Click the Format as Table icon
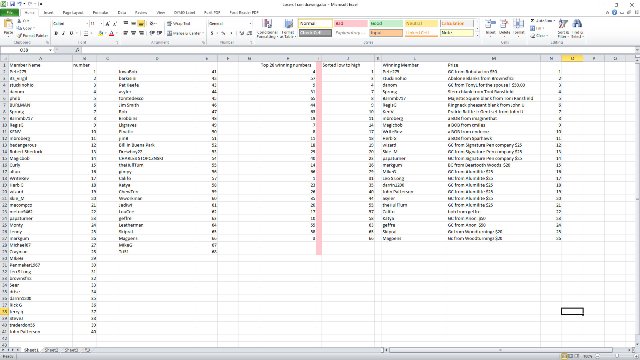640x360 pixels. [x=288, y=28]
